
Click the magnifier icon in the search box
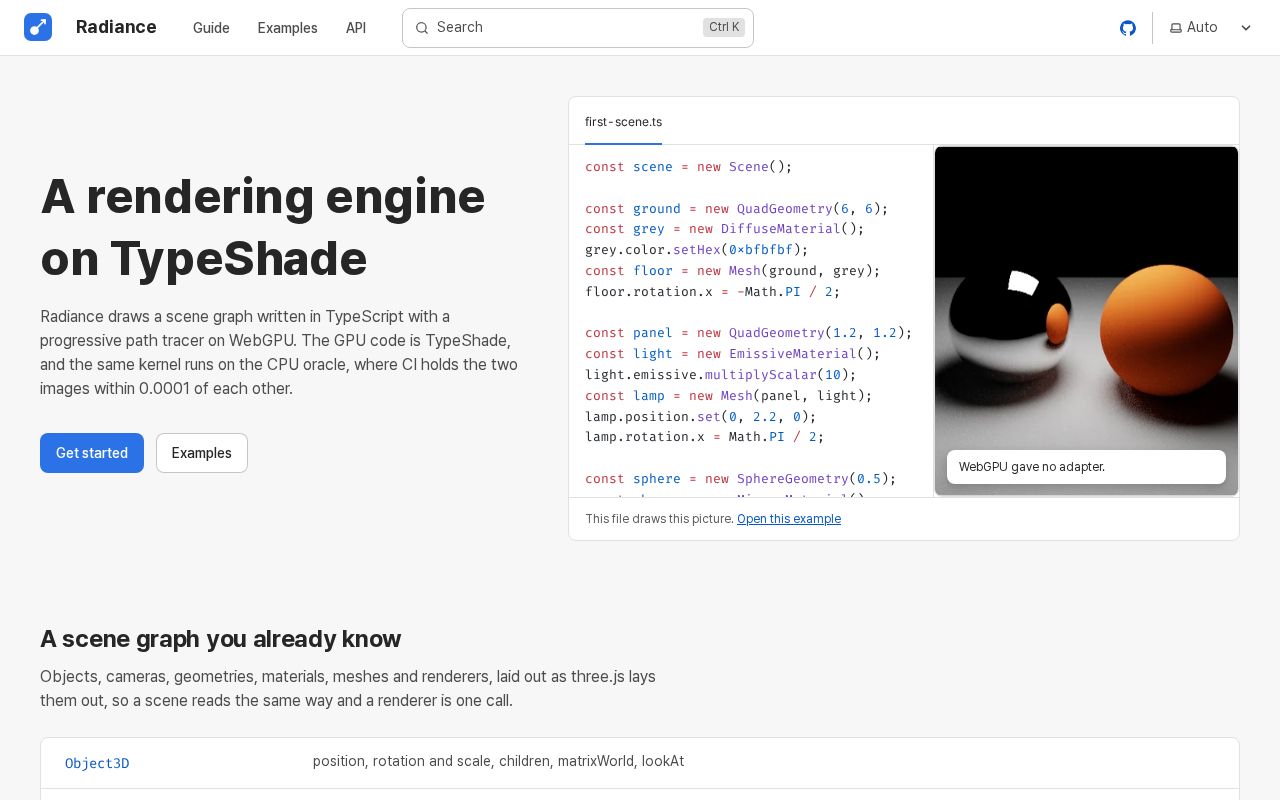[x=422, y=28]
